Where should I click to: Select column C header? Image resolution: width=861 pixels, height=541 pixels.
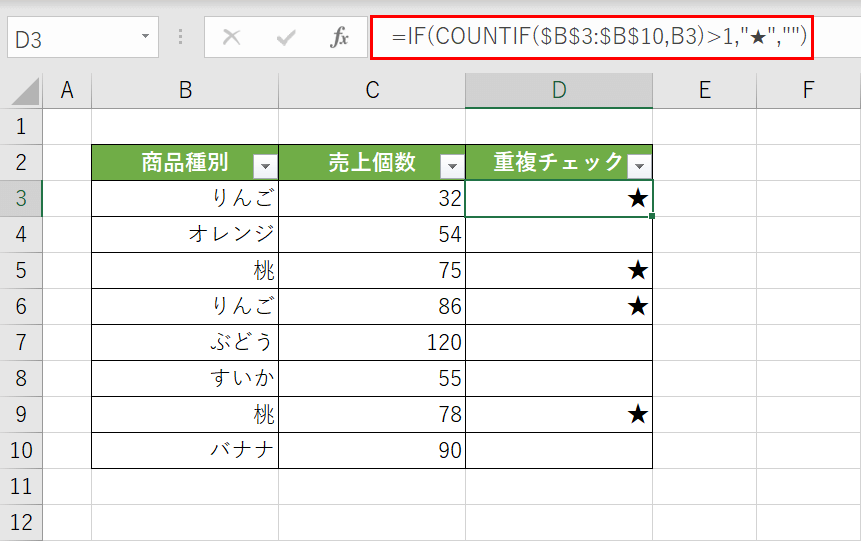tap(372, 90)
